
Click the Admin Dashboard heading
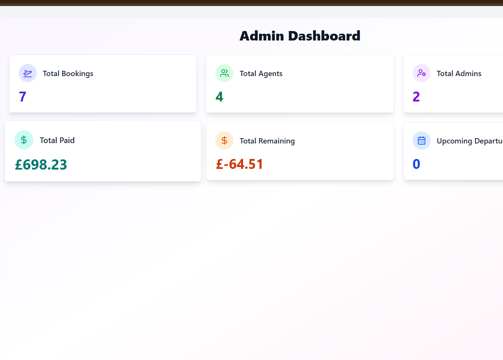(300, 36)
